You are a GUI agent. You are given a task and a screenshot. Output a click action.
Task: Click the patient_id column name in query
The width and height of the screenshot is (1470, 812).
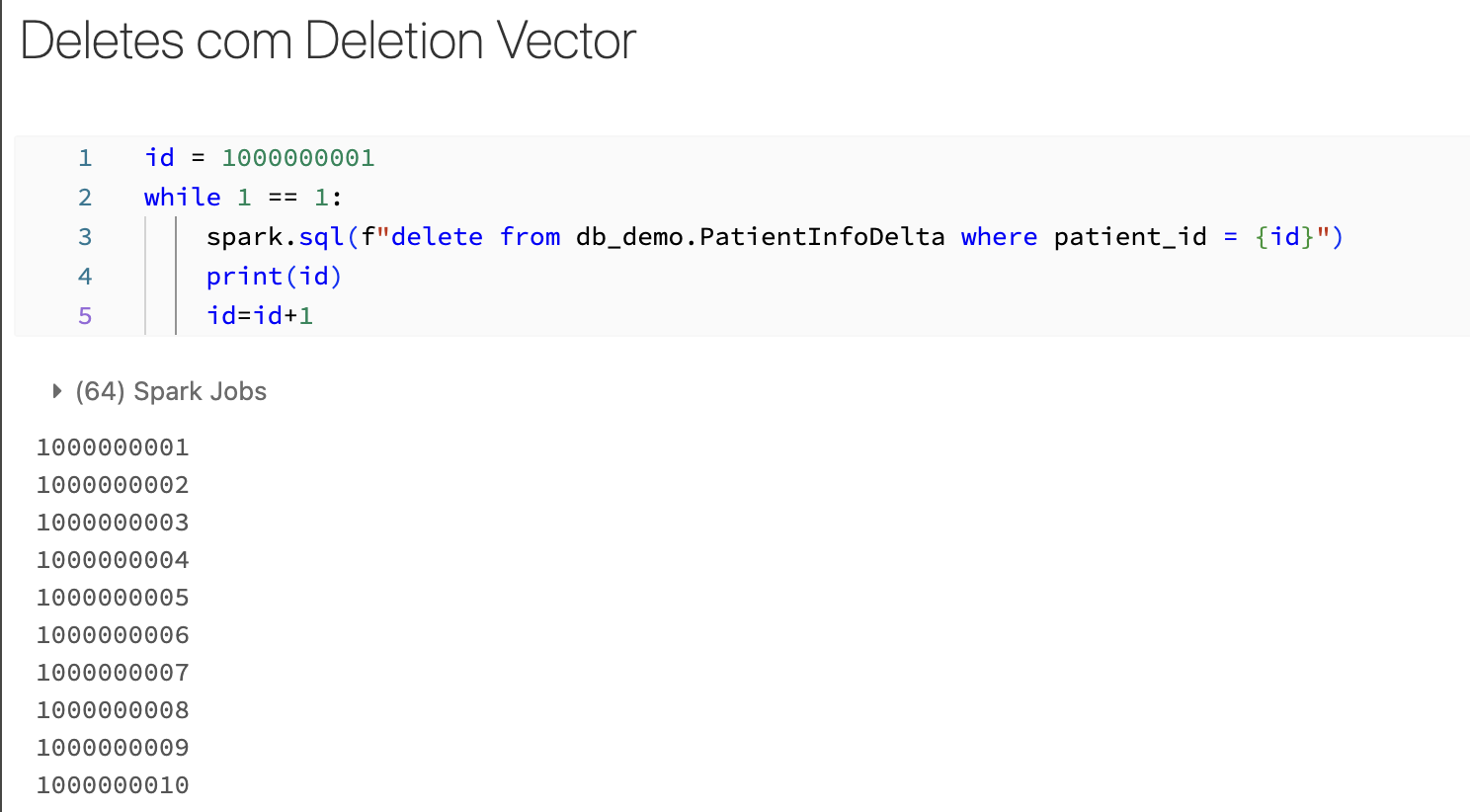point(1130,237)
